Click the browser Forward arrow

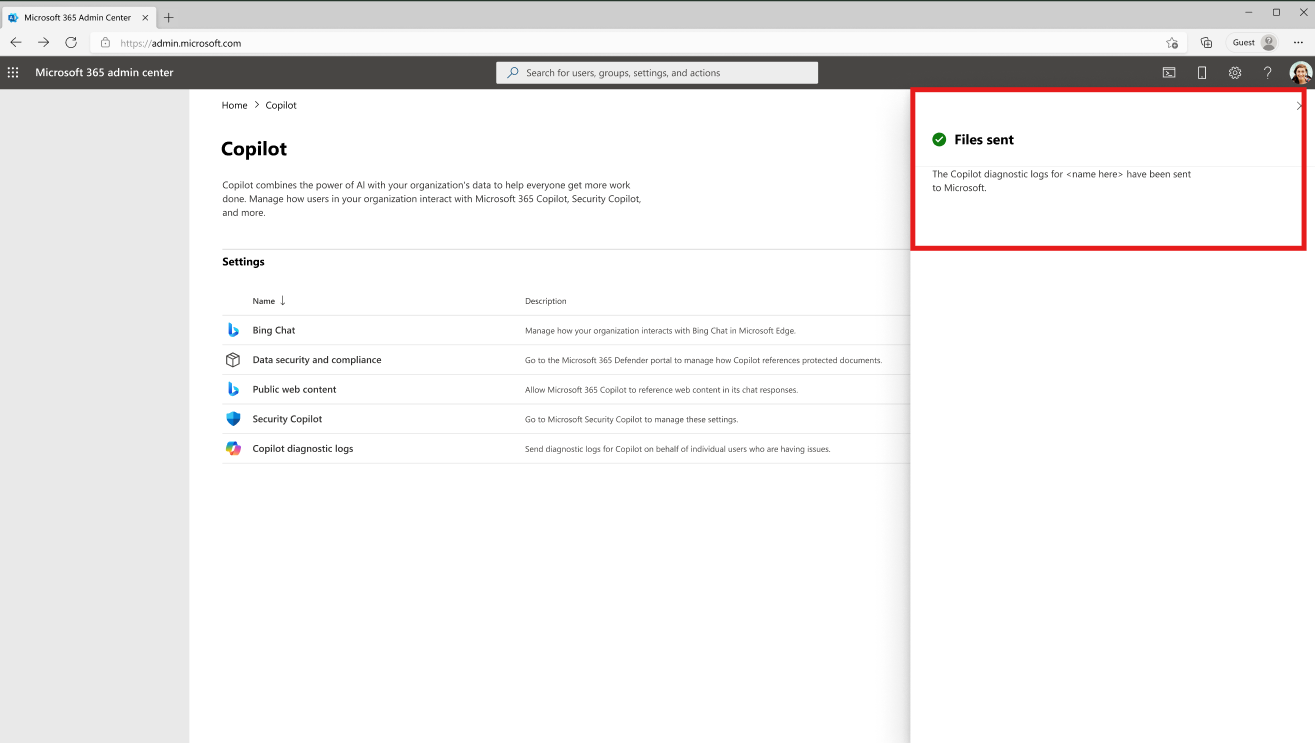pos(43,43)
